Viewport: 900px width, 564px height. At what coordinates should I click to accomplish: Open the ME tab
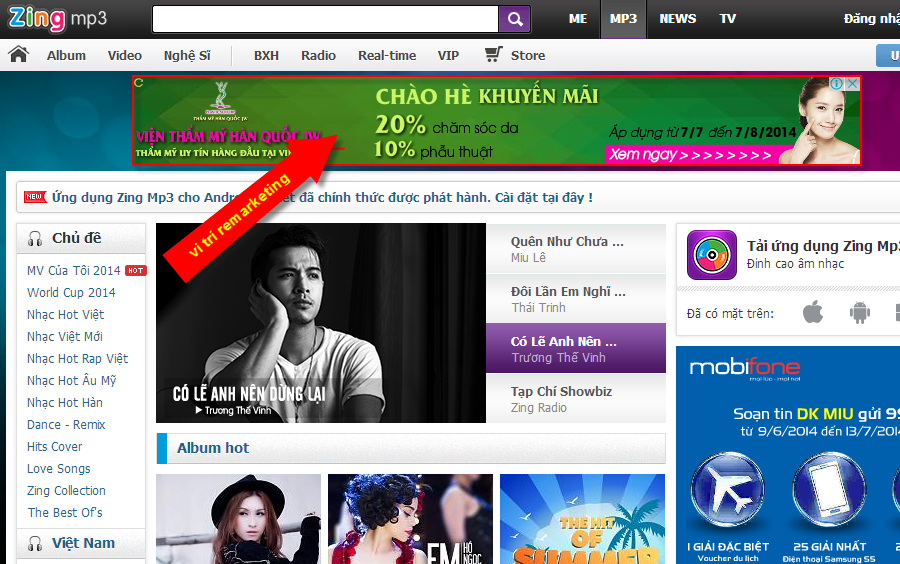point(577,19)
